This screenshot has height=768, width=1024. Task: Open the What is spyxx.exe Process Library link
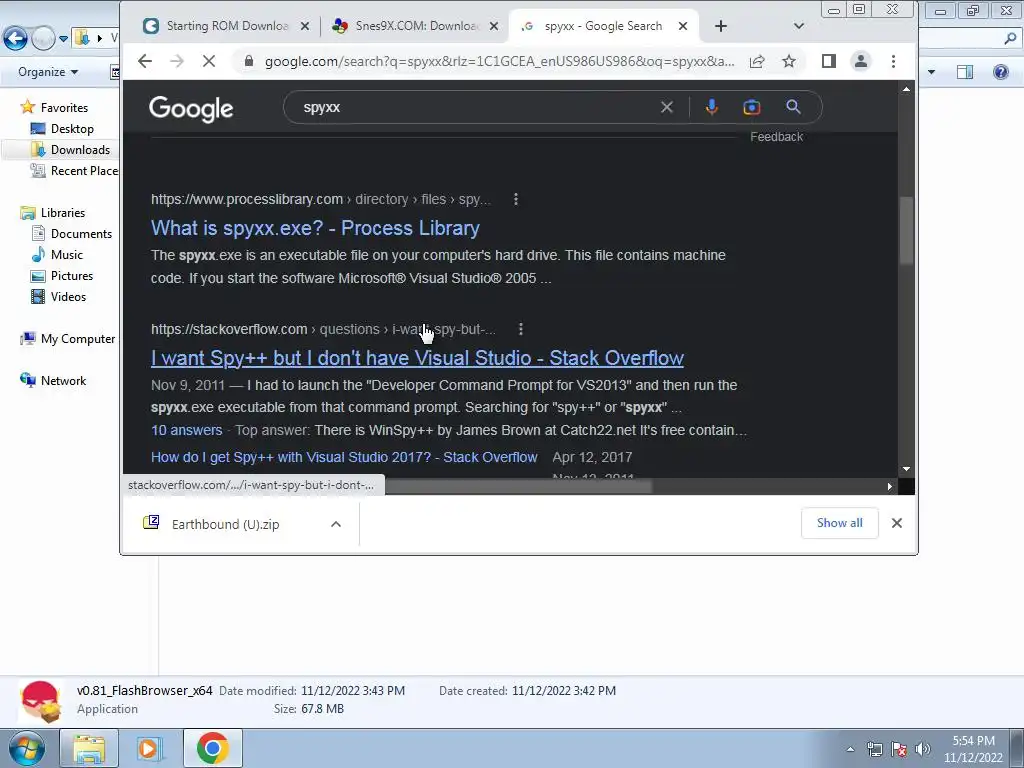(315, 228)
